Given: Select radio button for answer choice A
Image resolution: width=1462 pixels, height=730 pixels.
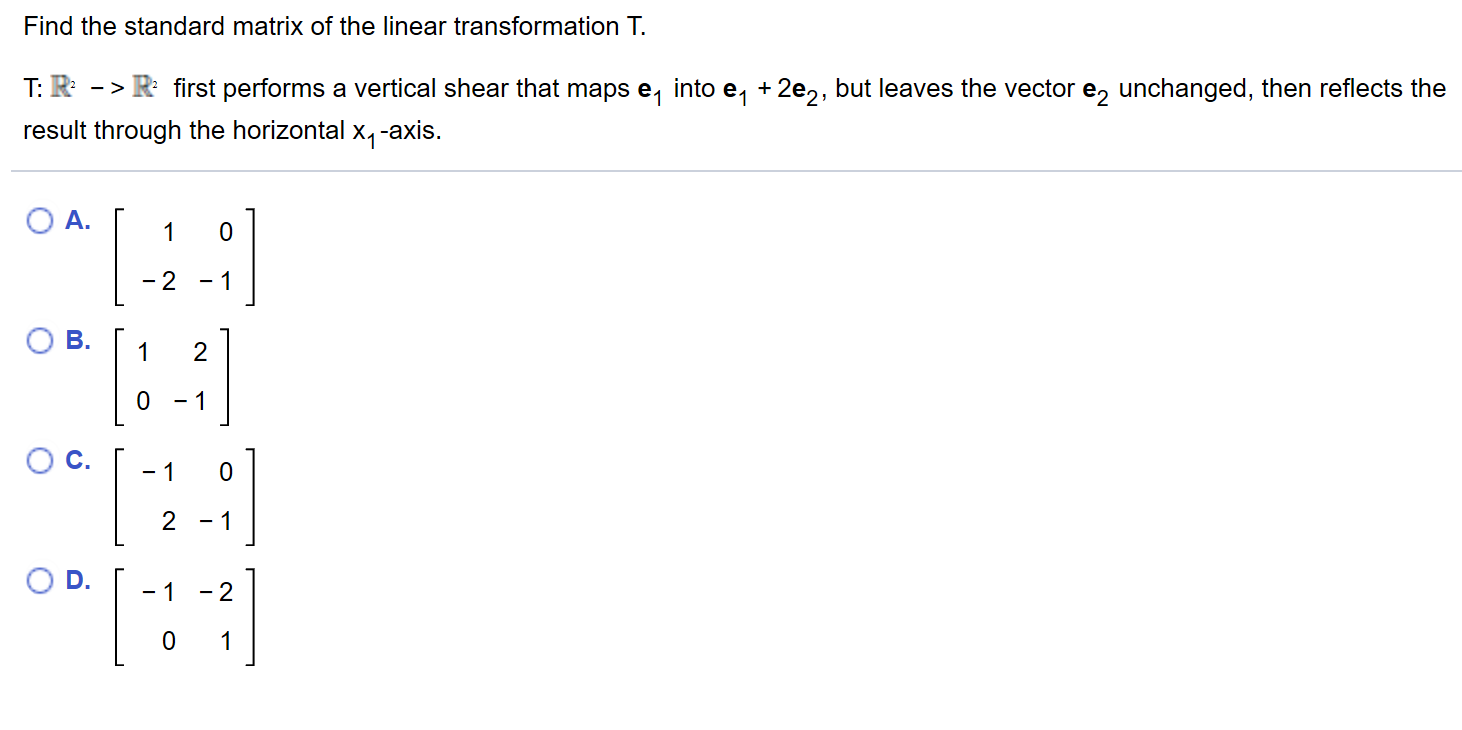Looking at the screenshot, I should pyautogui.click(x=40, y=220).
